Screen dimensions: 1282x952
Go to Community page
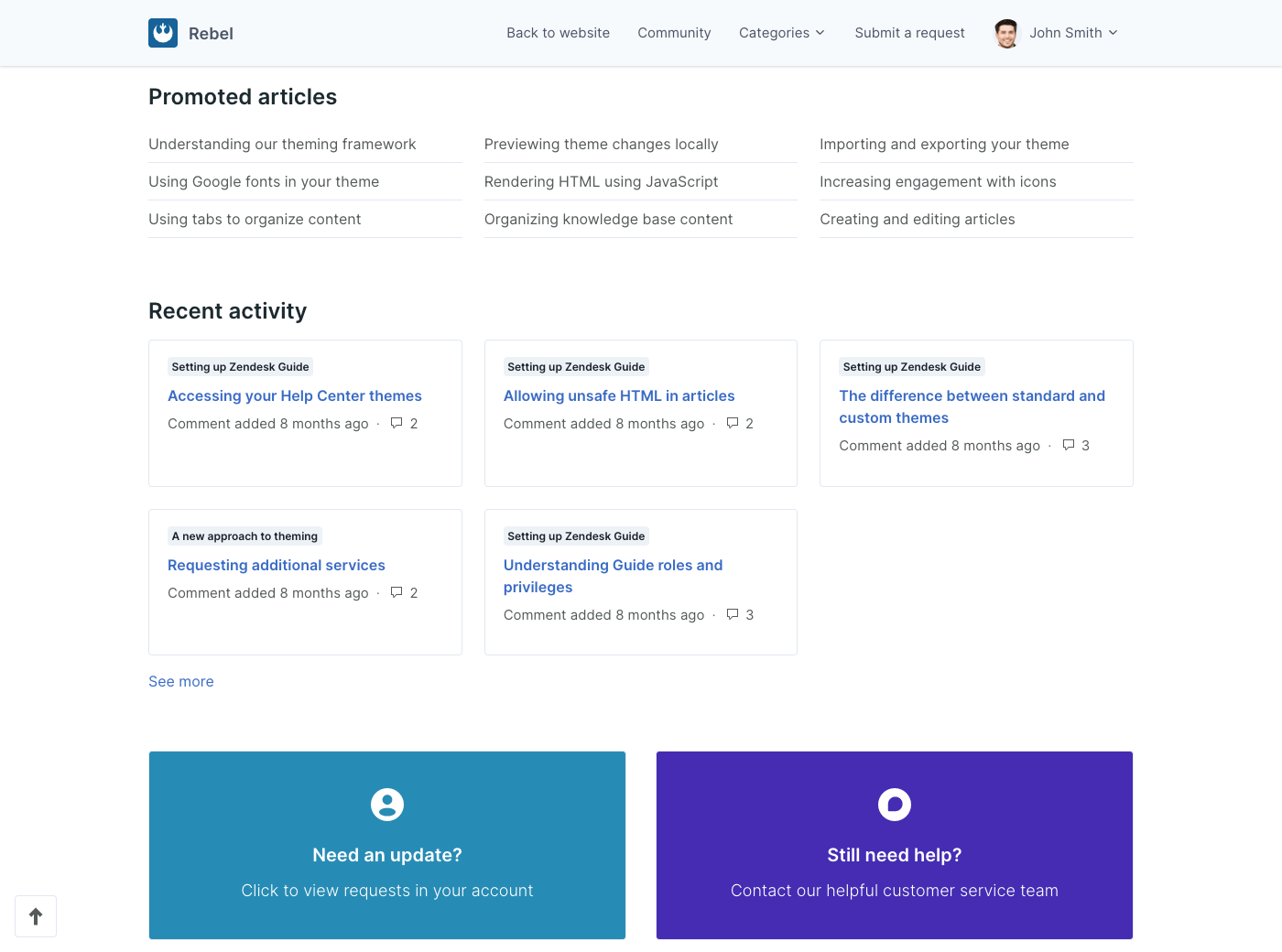674,33
